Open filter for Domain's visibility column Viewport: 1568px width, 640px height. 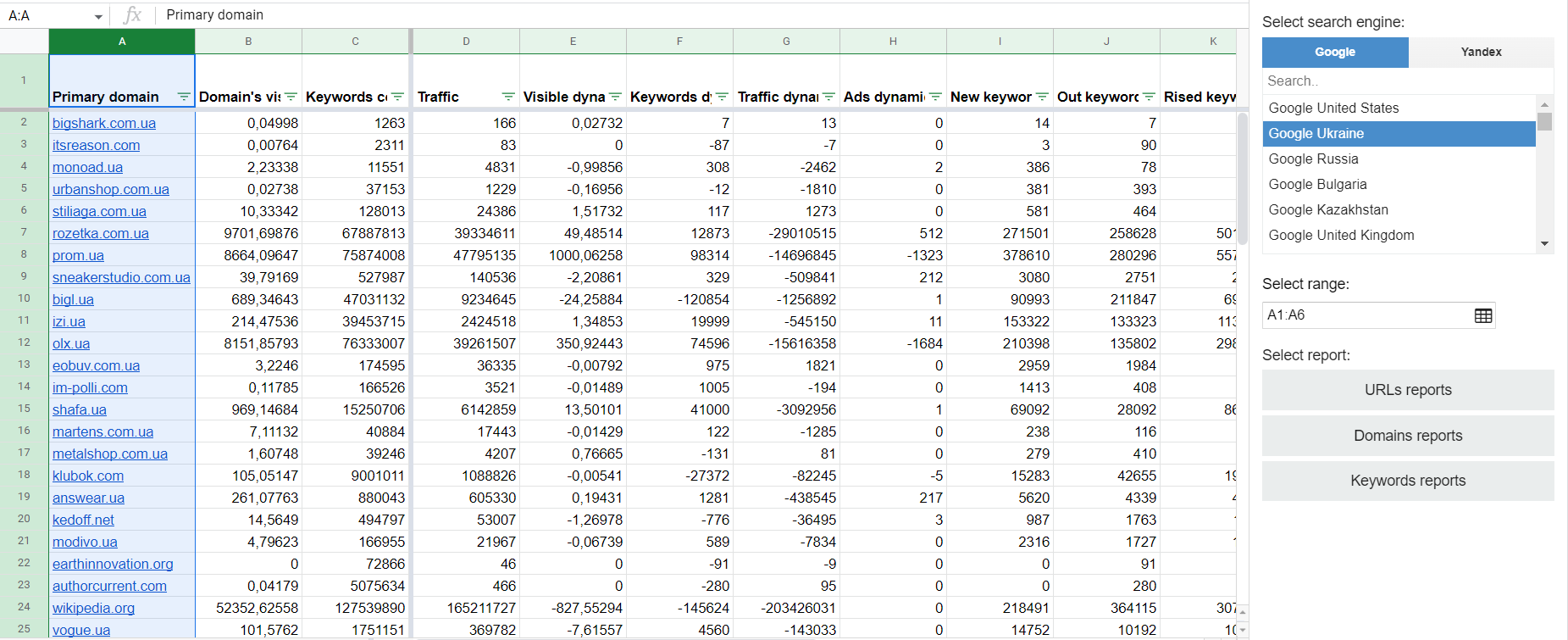coord(291,97)
